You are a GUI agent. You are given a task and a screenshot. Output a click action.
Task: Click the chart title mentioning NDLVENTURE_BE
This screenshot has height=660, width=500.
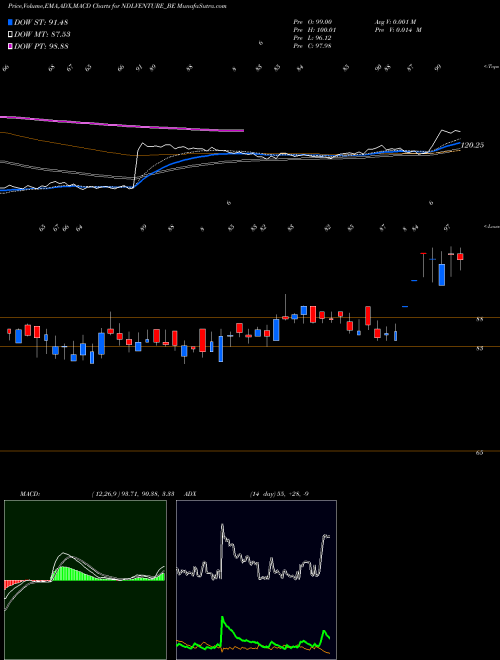[117, 7]
